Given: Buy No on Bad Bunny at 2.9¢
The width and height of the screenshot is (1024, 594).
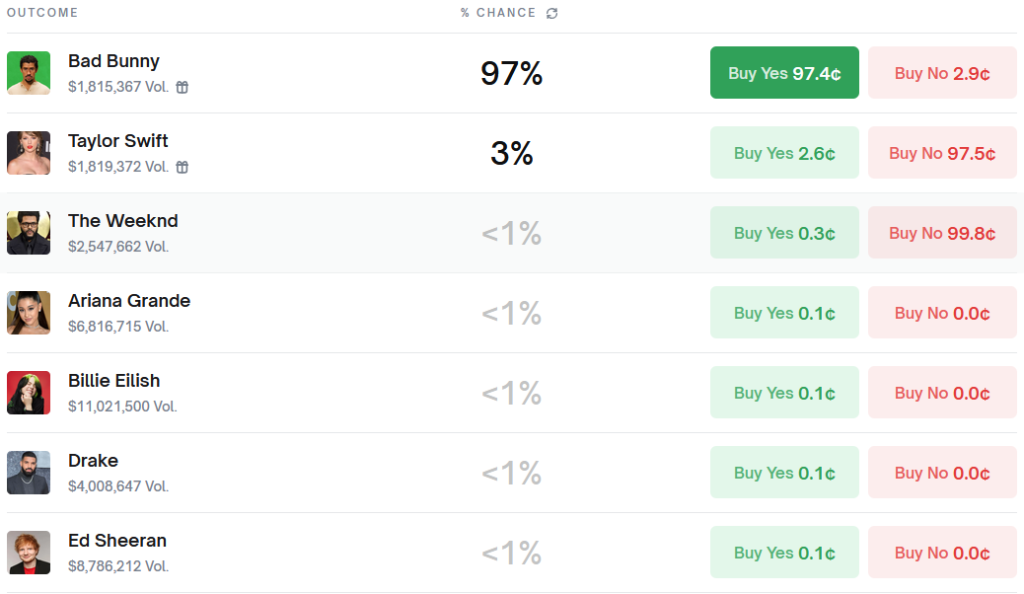Looking at the screenshot, I should tap(942, 73).
